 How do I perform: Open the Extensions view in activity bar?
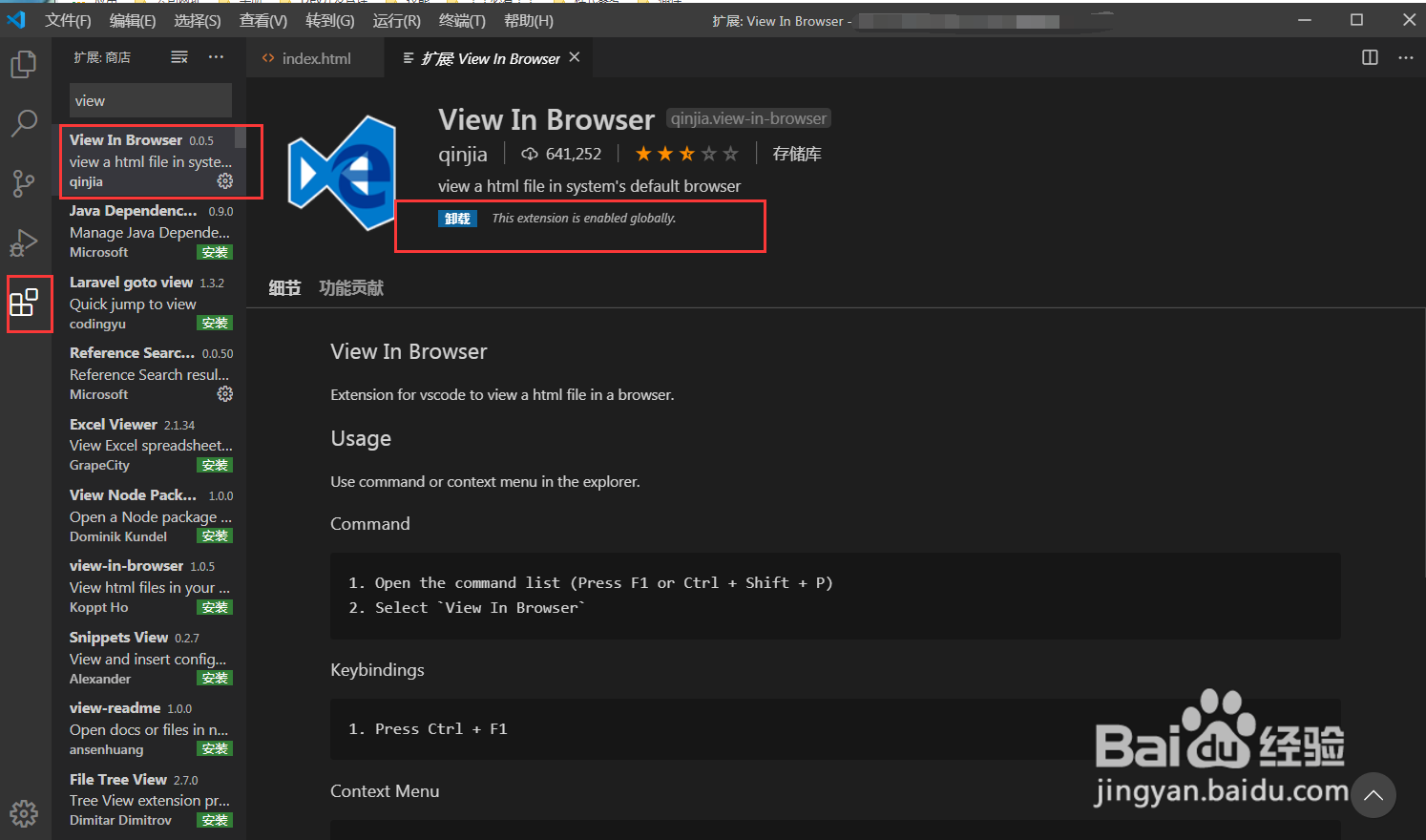point(24,303)
